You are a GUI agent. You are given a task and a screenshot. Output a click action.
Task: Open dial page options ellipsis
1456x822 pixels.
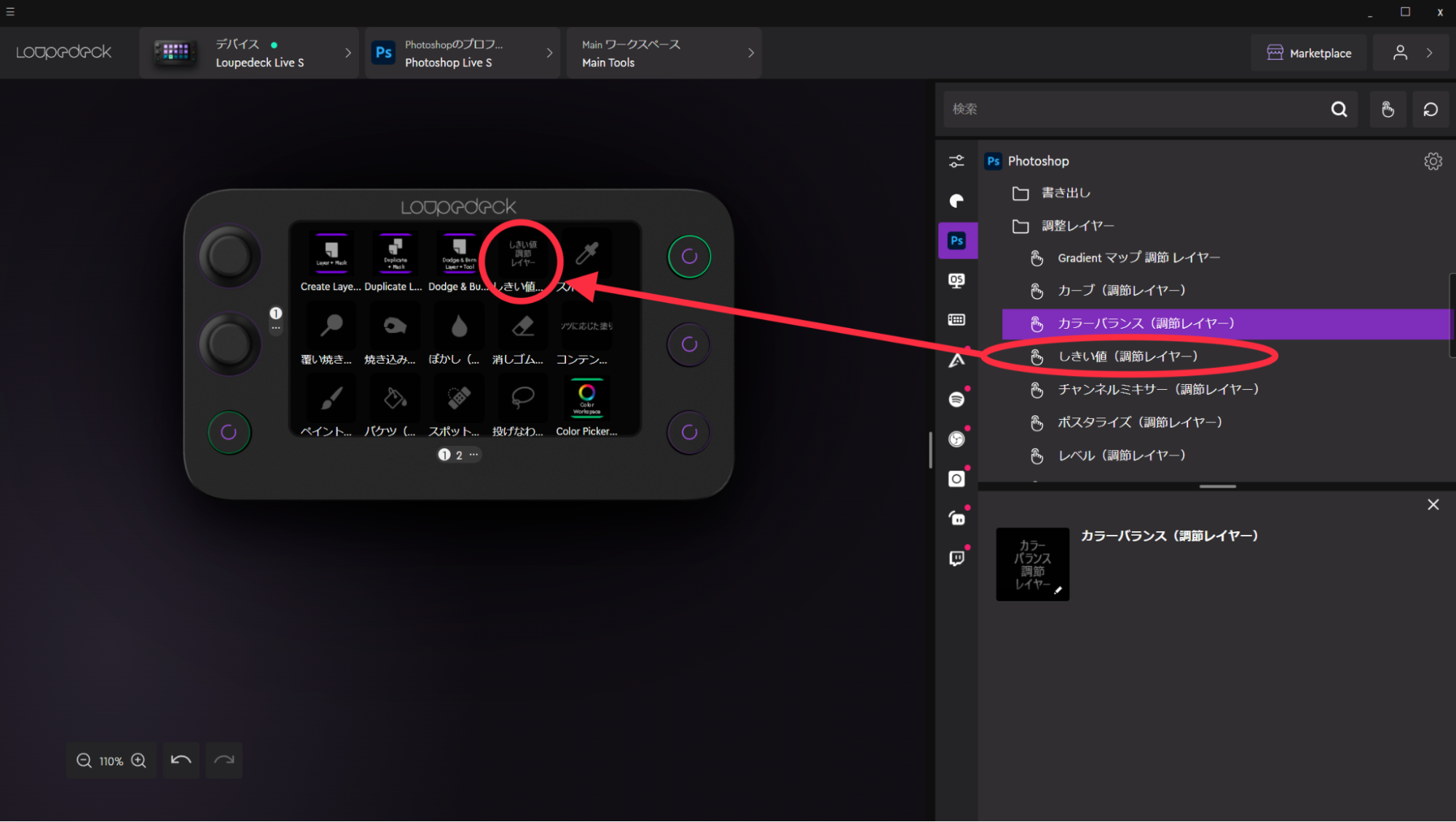276,328
